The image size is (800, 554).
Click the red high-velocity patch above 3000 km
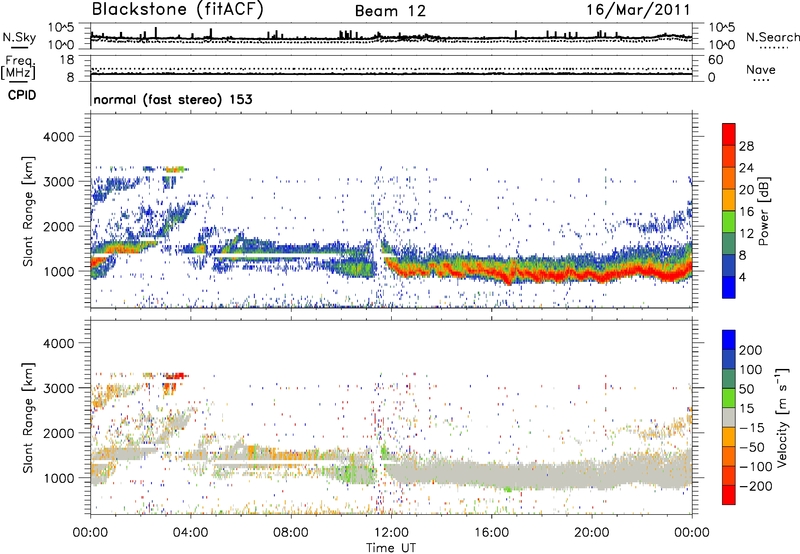pos(174,376)
